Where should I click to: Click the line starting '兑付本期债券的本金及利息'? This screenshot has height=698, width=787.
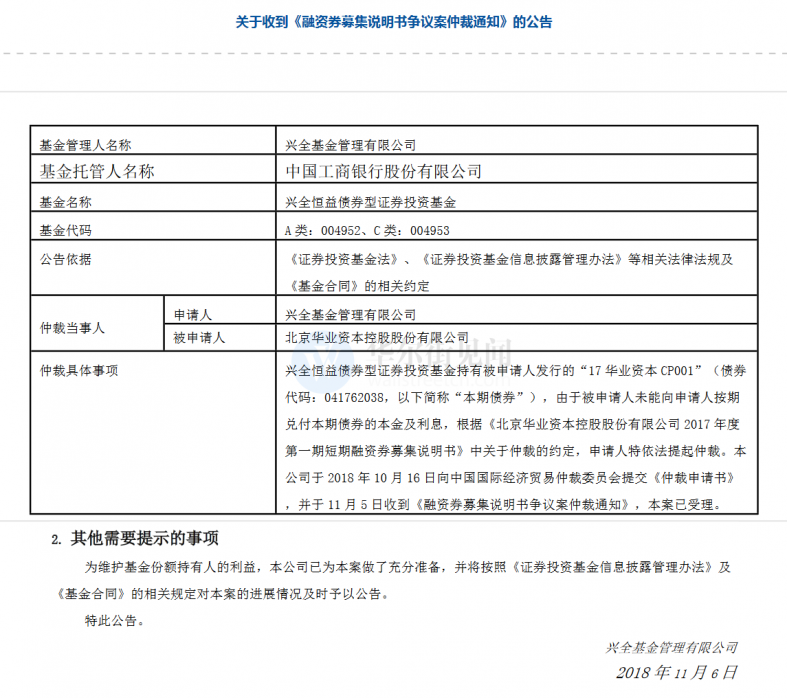pyautogui.click(x=512, y=425)
